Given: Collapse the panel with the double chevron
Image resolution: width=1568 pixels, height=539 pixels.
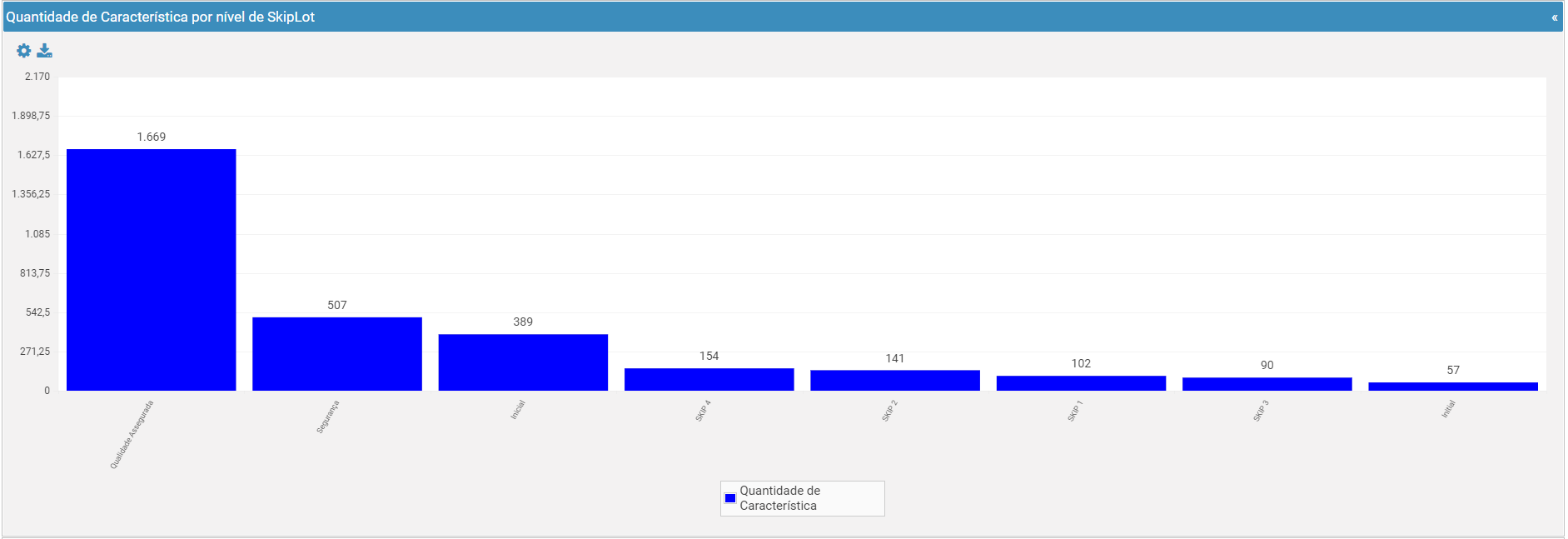Looking at the screenshot, I should 1554,17.
